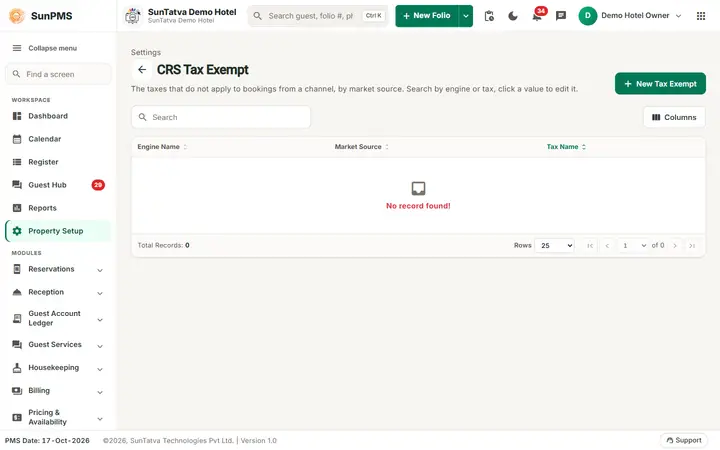Open the Columns chooser button
The width and height of the screenshot is (720, 450).
(x=674, y=118)
